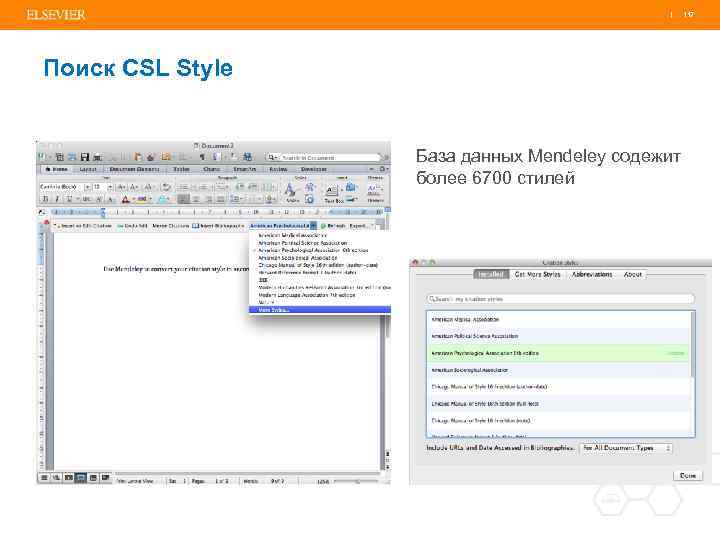Insert a Text Box
The image size is (720, 540).
(333, 193)
